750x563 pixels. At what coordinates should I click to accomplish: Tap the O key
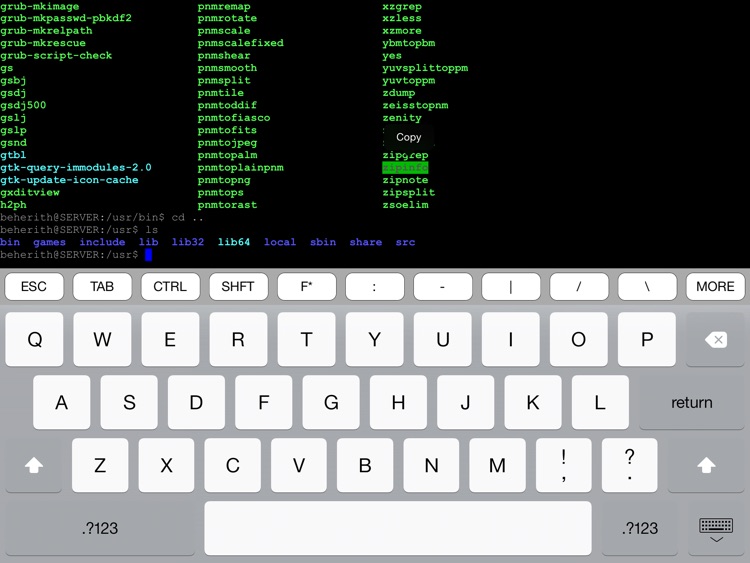579,340
